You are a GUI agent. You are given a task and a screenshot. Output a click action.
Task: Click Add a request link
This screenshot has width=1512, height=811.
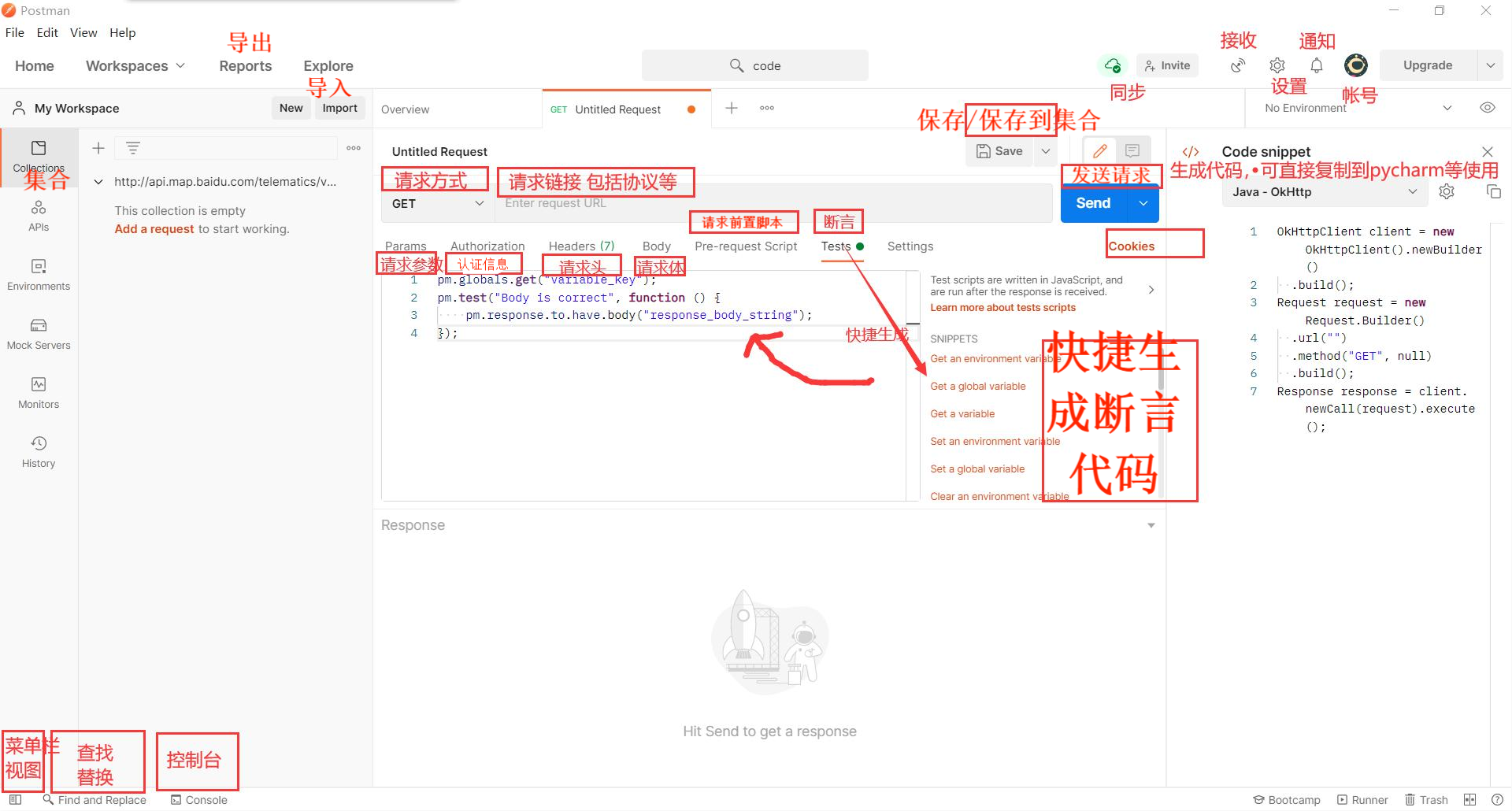[x=154, y=228]
